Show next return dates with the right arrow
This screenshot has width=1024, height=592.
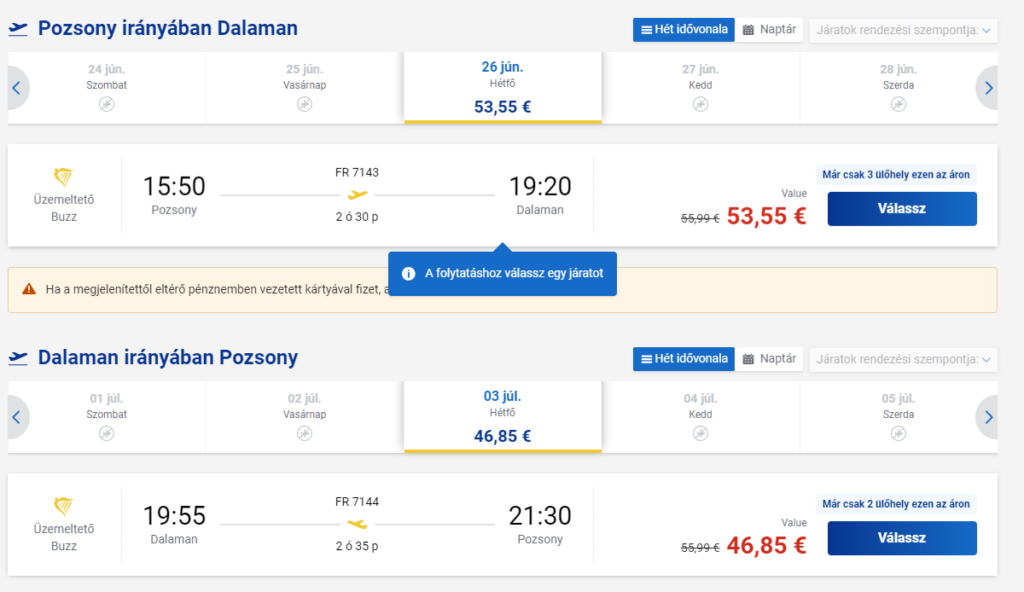(987, 417)
